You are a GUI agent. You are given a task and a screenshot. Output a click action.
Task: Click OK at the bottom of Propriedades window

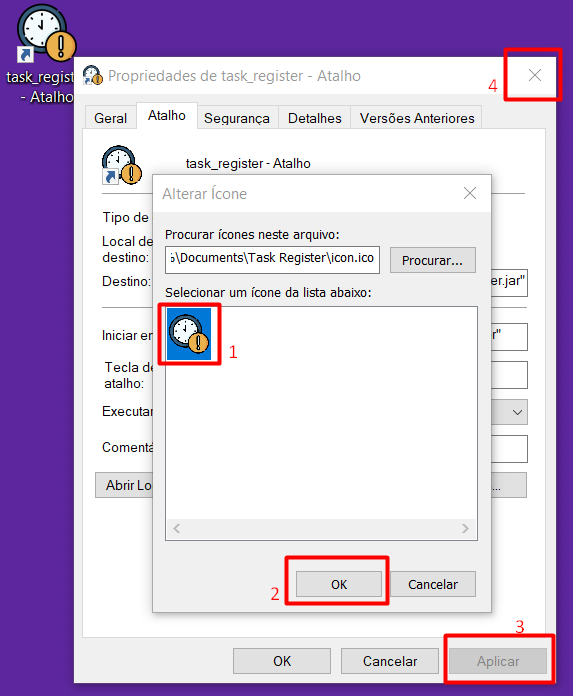coord(282,661)
